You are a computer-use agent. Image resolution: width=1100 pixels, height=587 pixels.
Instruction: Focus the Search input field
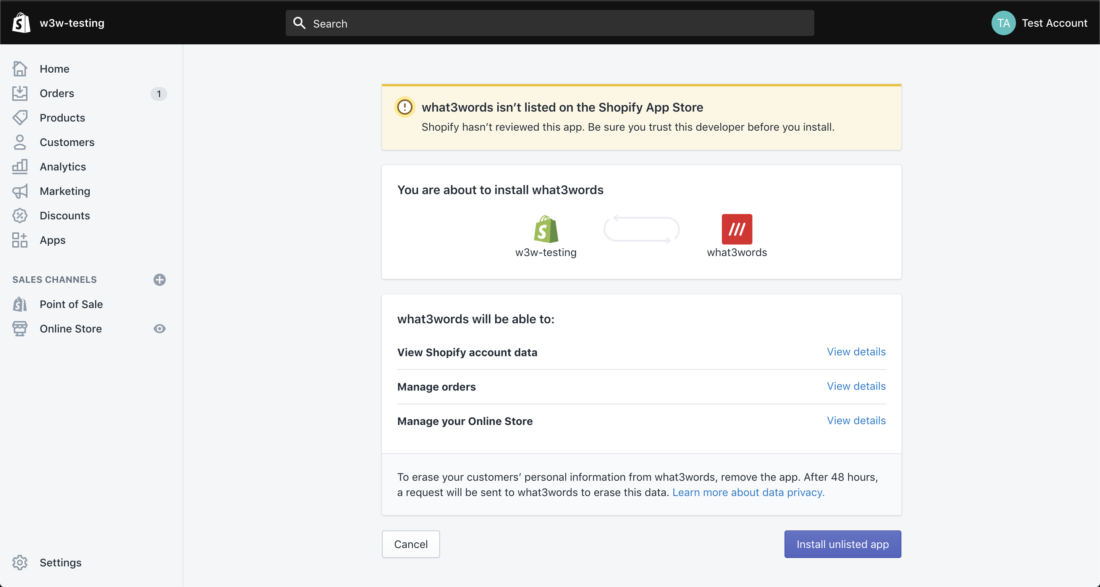[549, 23]
